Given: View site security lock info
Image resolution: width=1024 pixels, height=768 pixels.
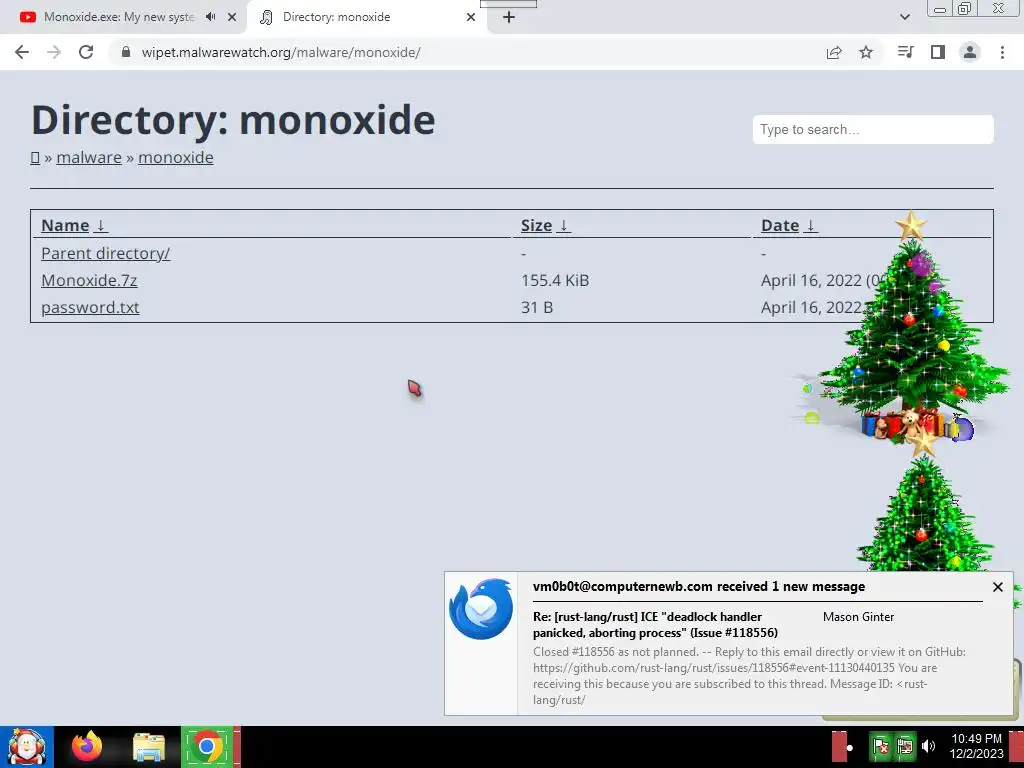Looking at the screenshot, I should [126, 52].
